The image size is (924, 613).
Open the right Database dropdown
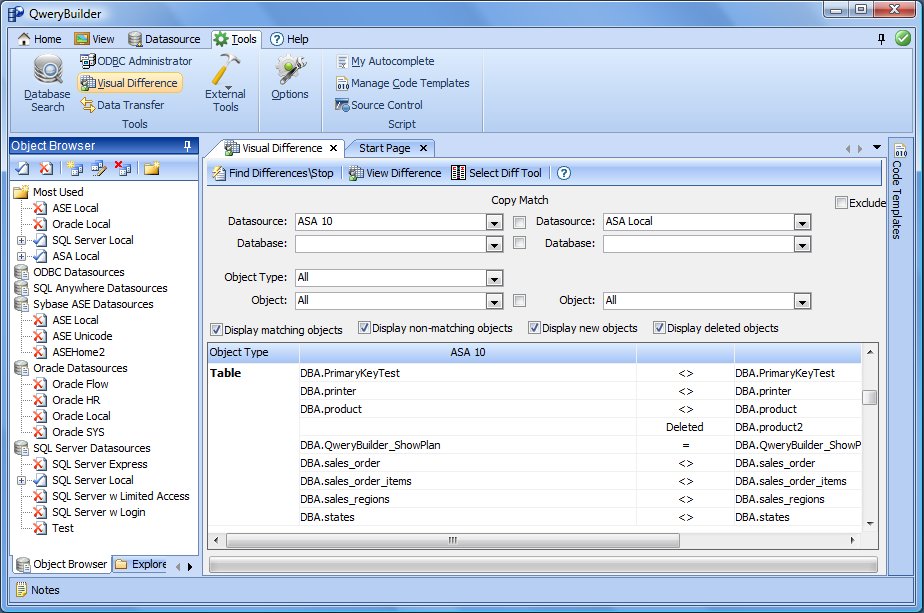(802, 244)
